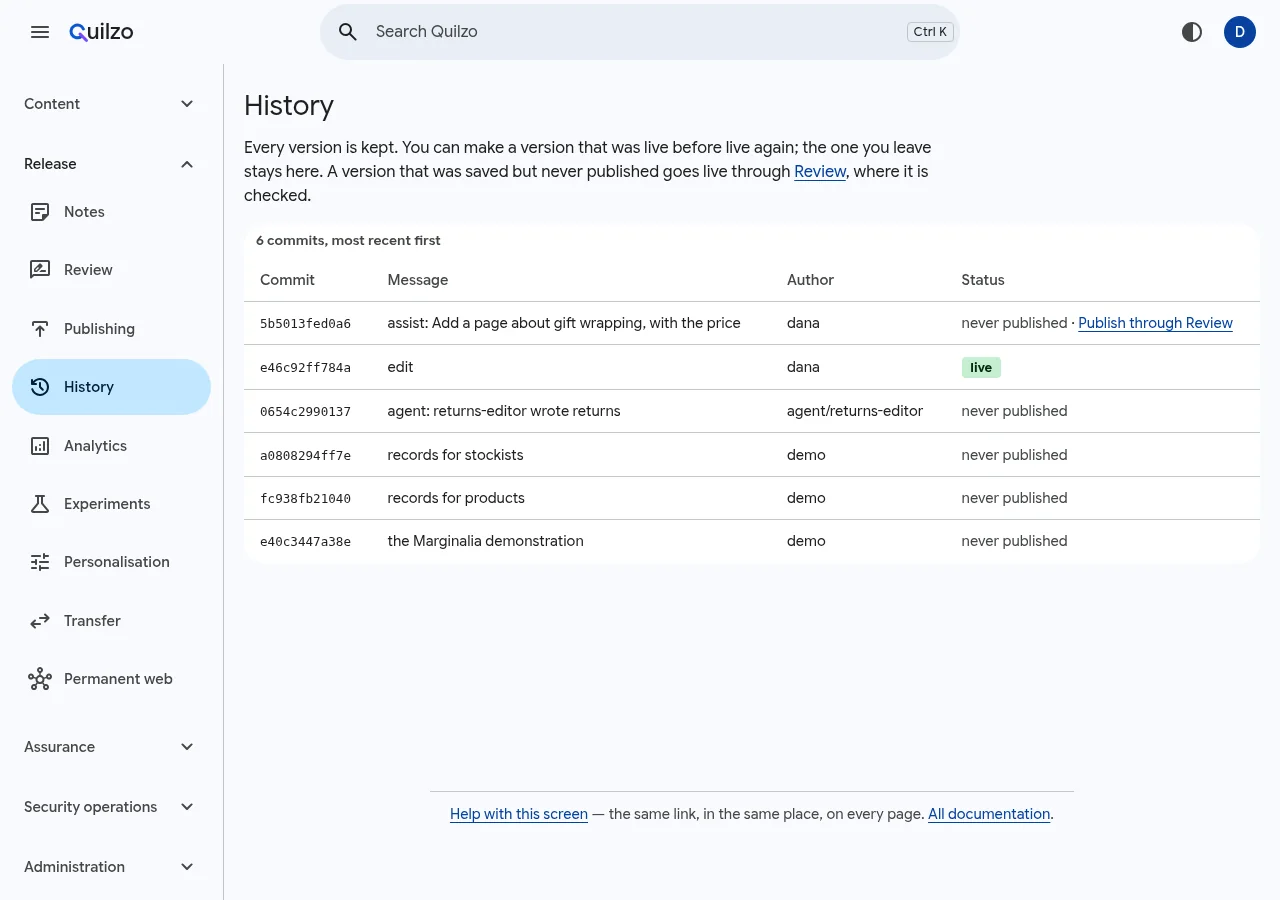
Task: Click message about gift wrapping page
Action: point(564,323)
